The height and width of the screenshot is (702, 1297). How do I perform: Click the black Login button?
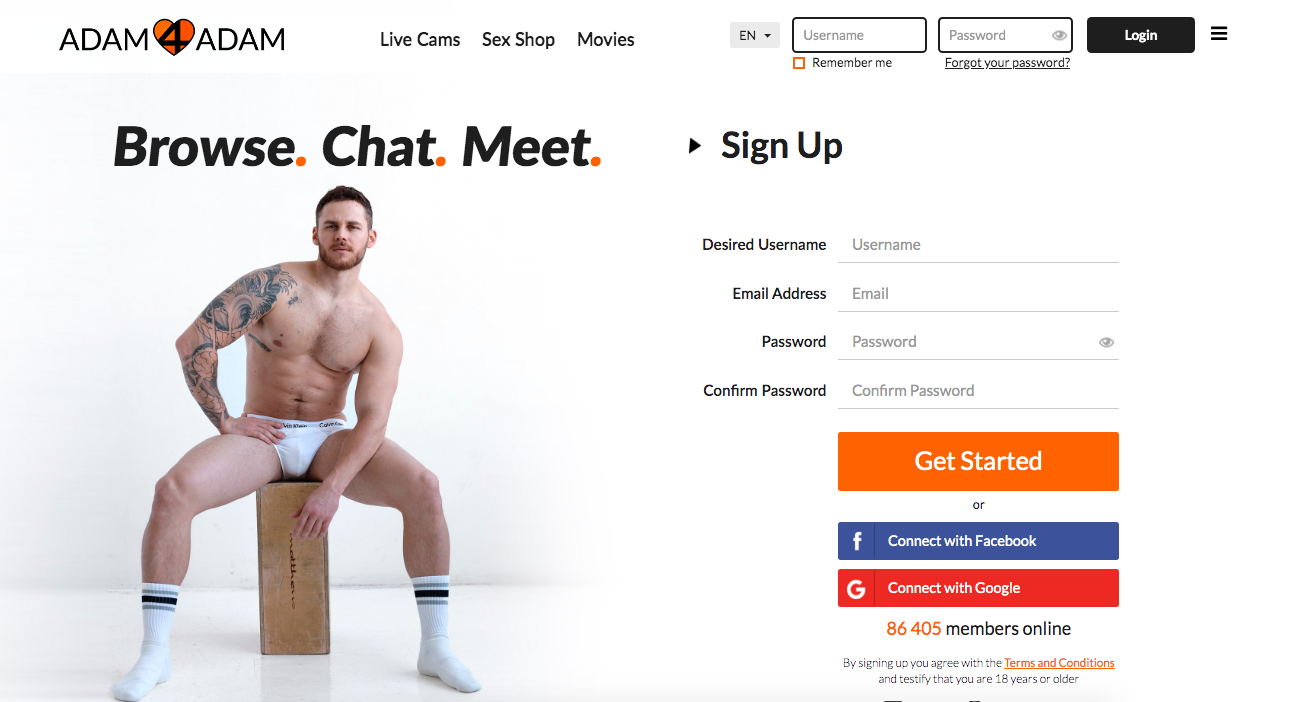tap(1141, 35)
